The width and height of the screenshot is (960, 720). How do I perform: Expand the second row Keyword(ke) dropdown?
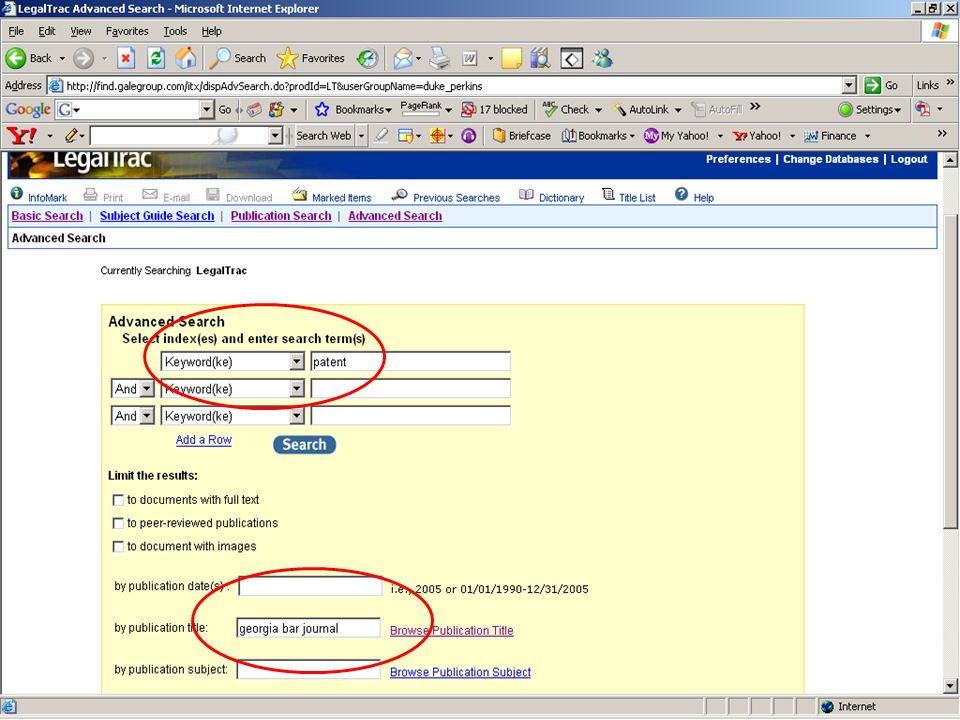tap(296, 389)
